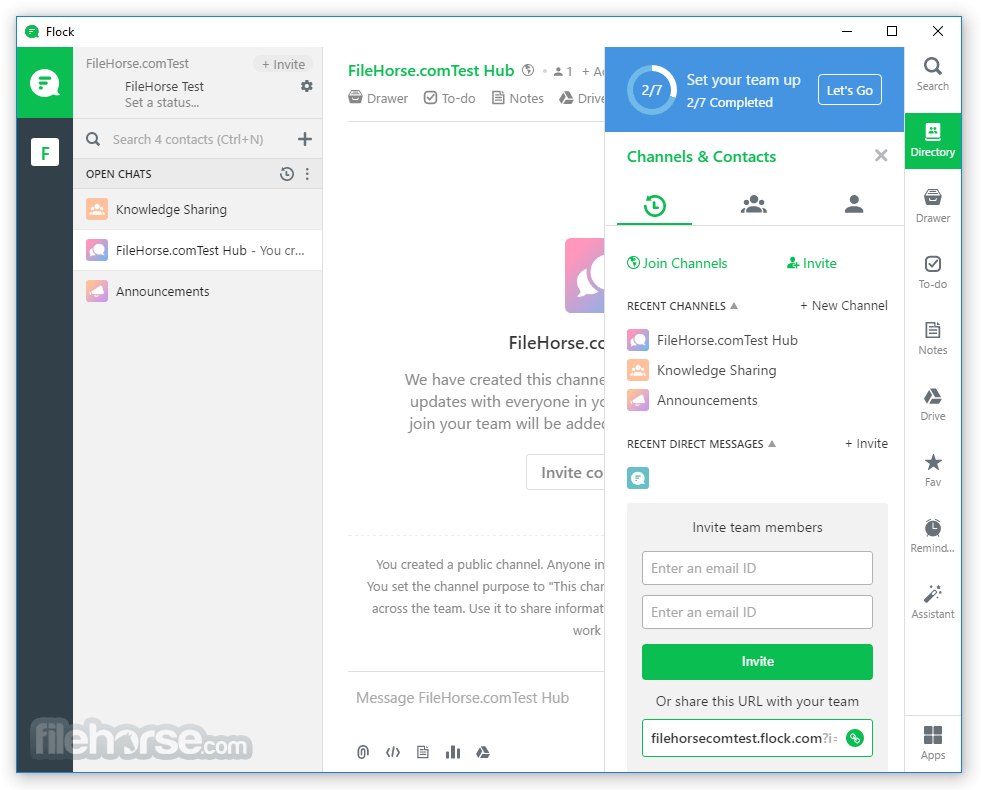
Task: Click the second email ID field
Action: click(757, 612)
